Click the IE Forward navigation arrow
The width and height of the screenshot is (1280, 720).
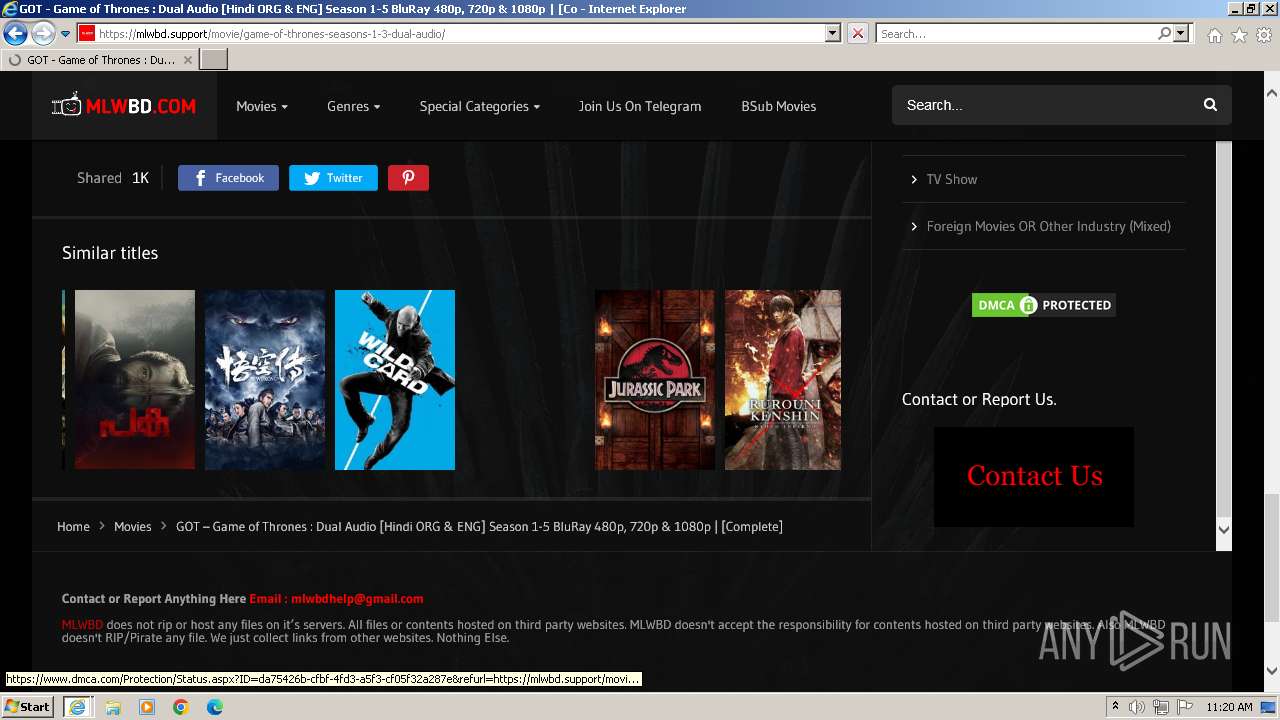(x=43, y=34)
